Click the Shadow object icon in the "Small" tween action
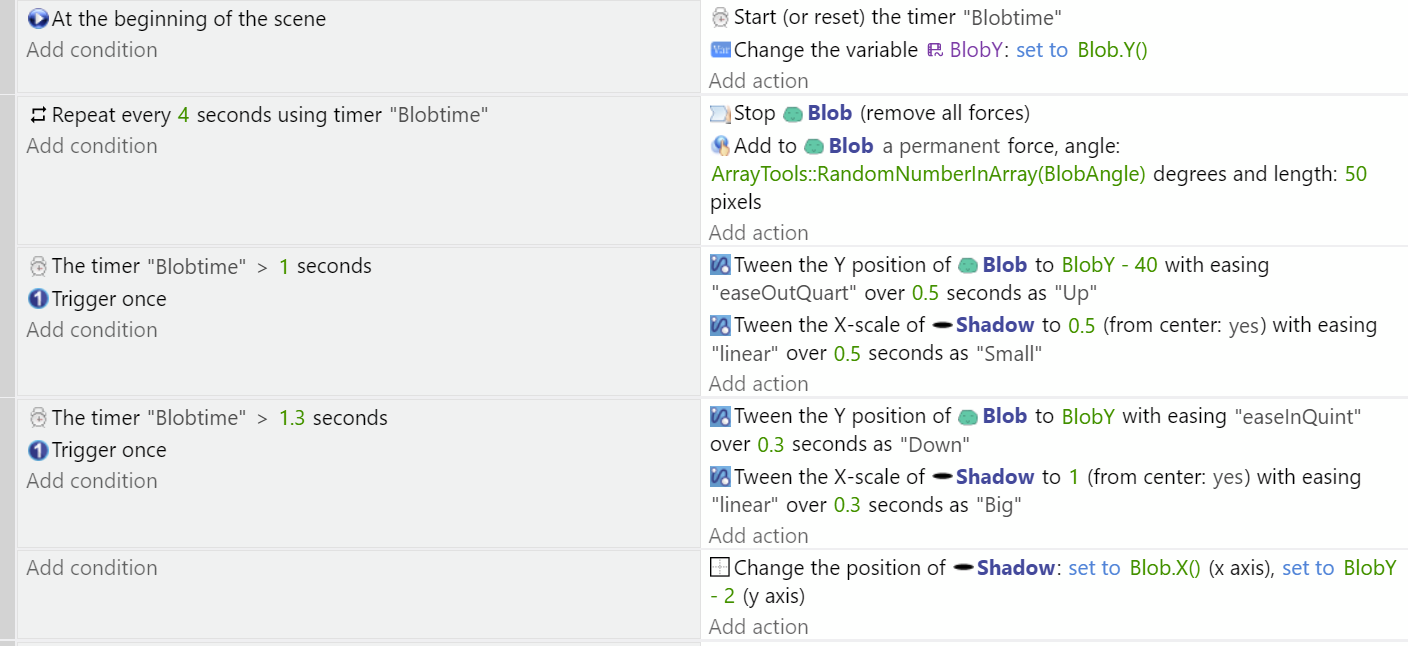The height and width of the screenshot is (646, 1408). 942,326
